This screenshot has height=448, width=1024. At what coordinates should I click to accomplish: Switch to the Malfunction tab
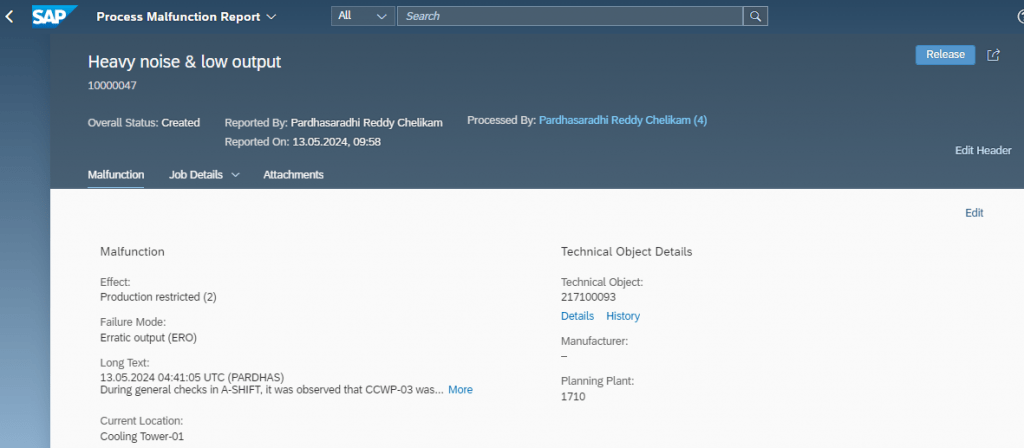[116, 175]
